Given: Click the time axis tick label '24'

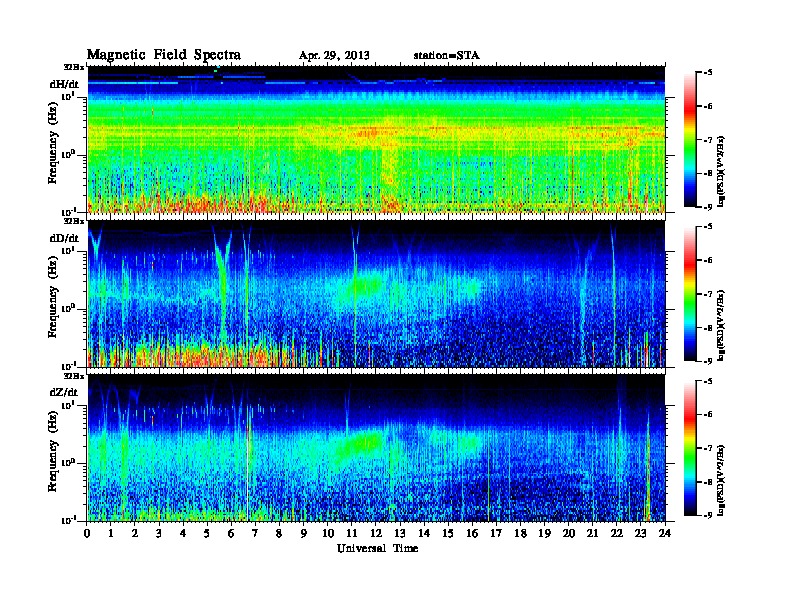Looking at the screenshot, I should pos(665,533).
